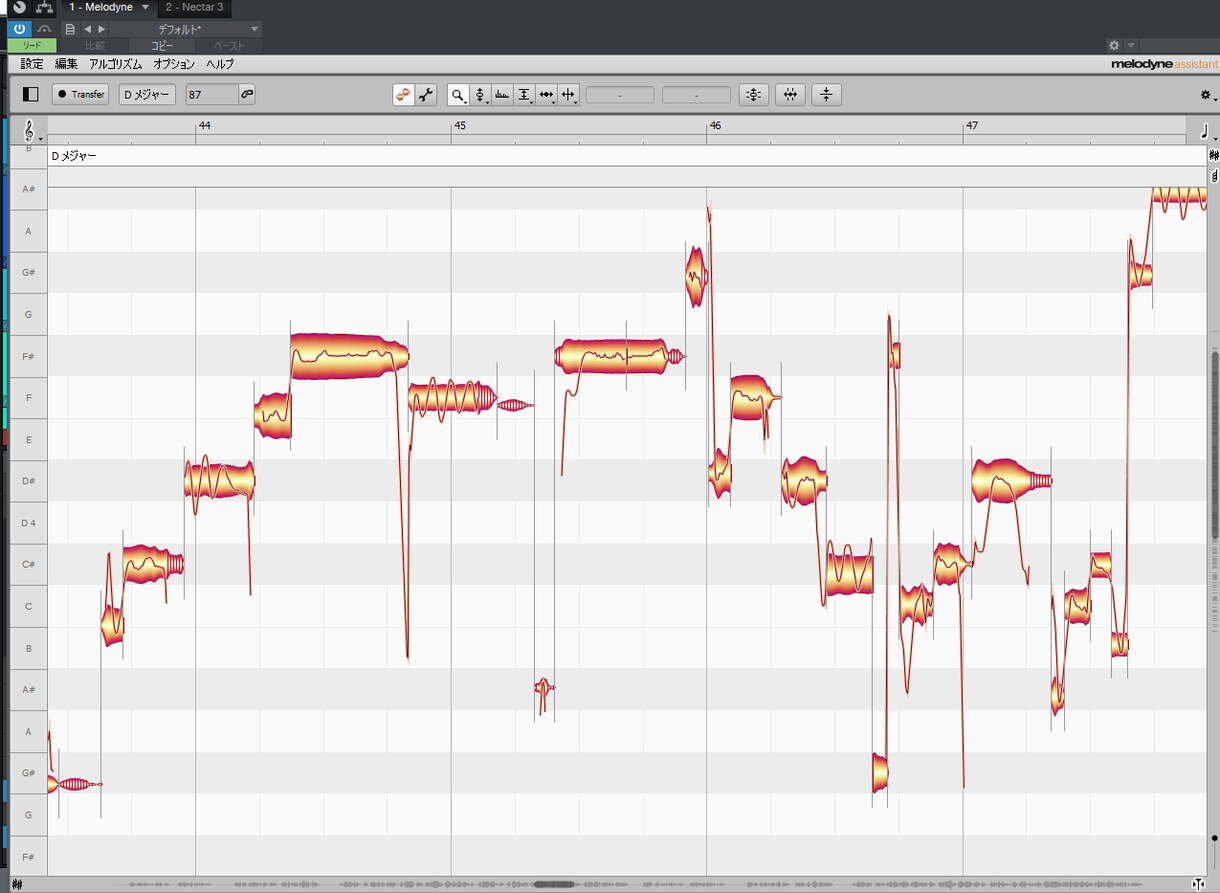
Task: Open the 編集 menu
Action: [66, 64]
